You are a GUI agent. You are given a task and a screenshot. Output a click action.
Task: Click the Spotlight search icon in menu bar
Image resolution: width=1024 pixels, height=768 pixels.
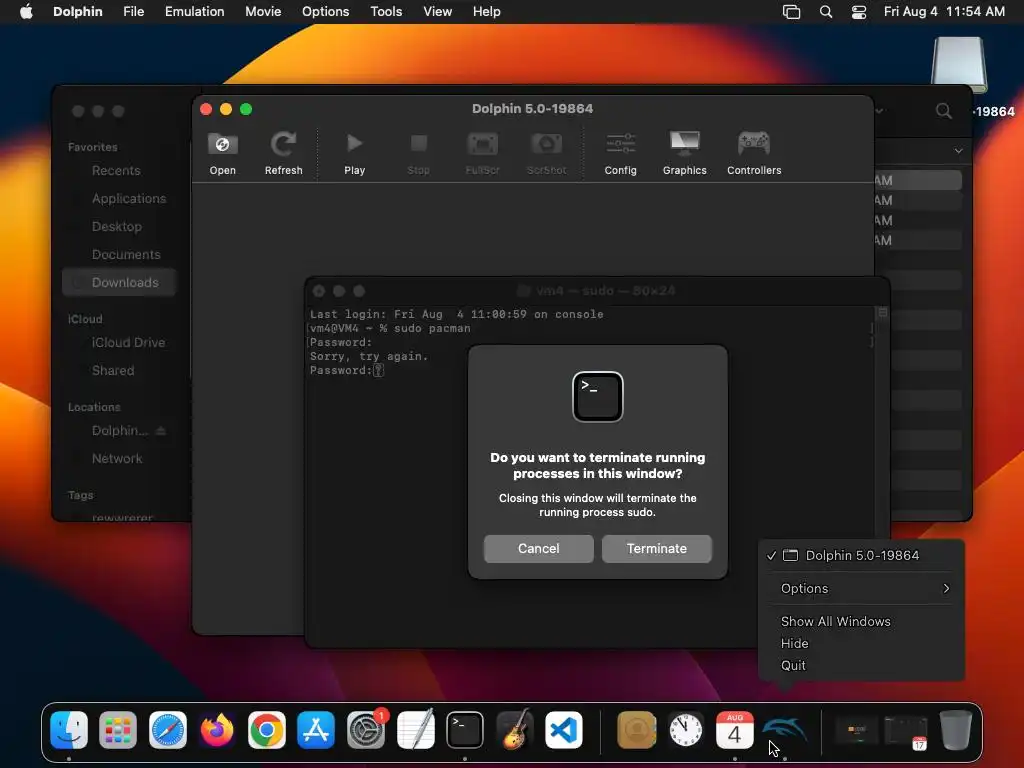825,12
